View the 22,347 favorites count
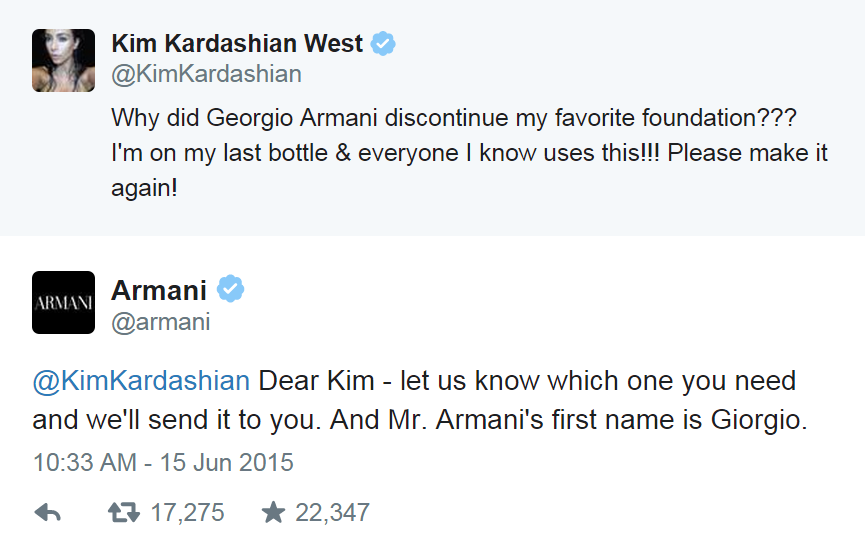The height and width of the screenshot is (540, 865). (x=332, y=513)
